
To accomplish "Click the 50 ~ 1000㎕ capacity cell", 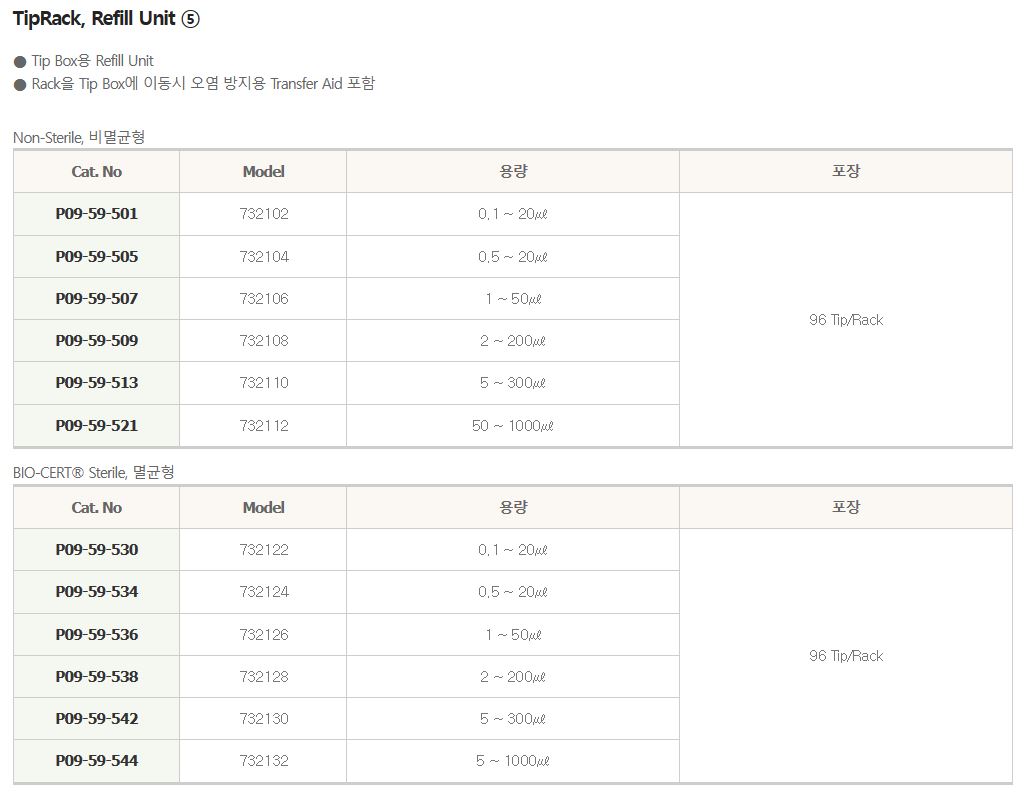I will point(512,426).
